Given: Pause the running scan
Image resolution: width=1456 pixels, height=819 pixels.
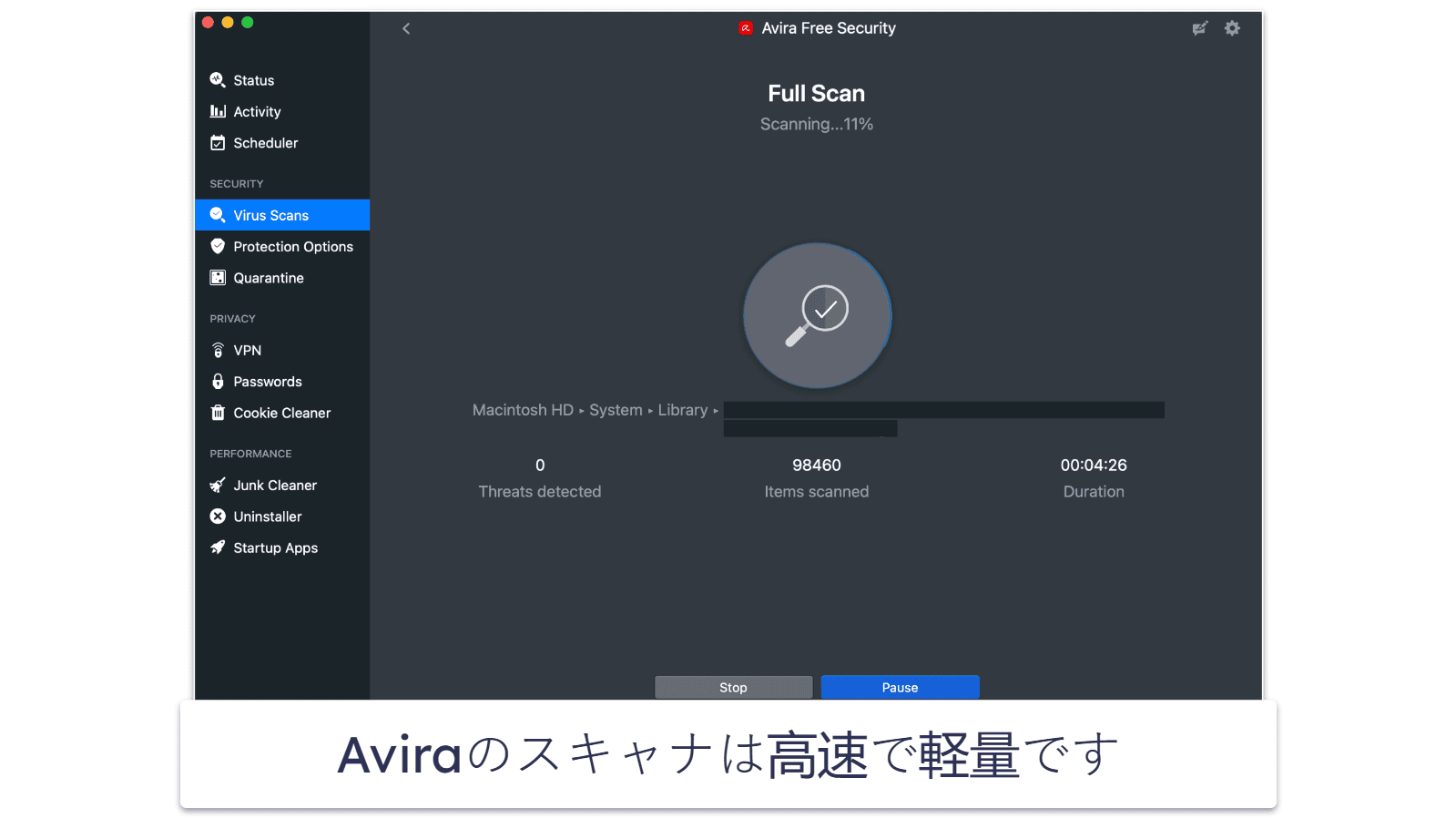Looking at the screenshot, I should pos(900,688).
